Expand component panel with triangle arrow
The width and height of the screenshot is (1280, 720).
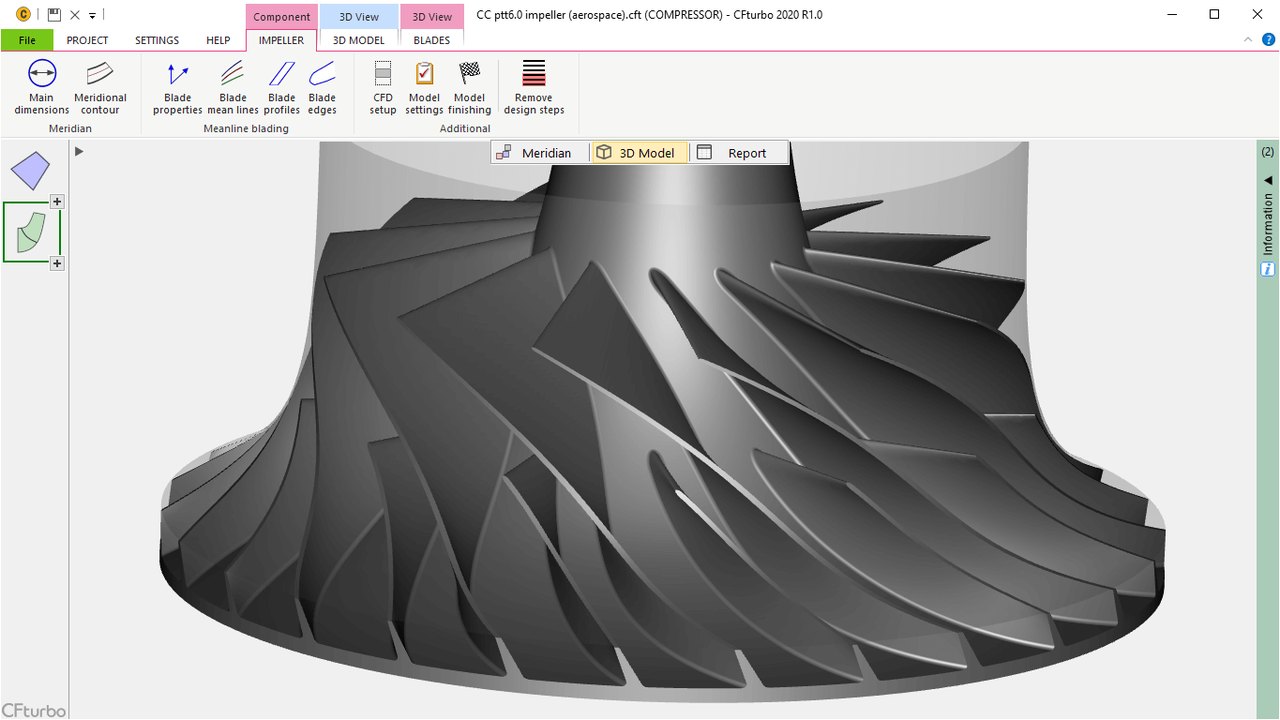79,151
